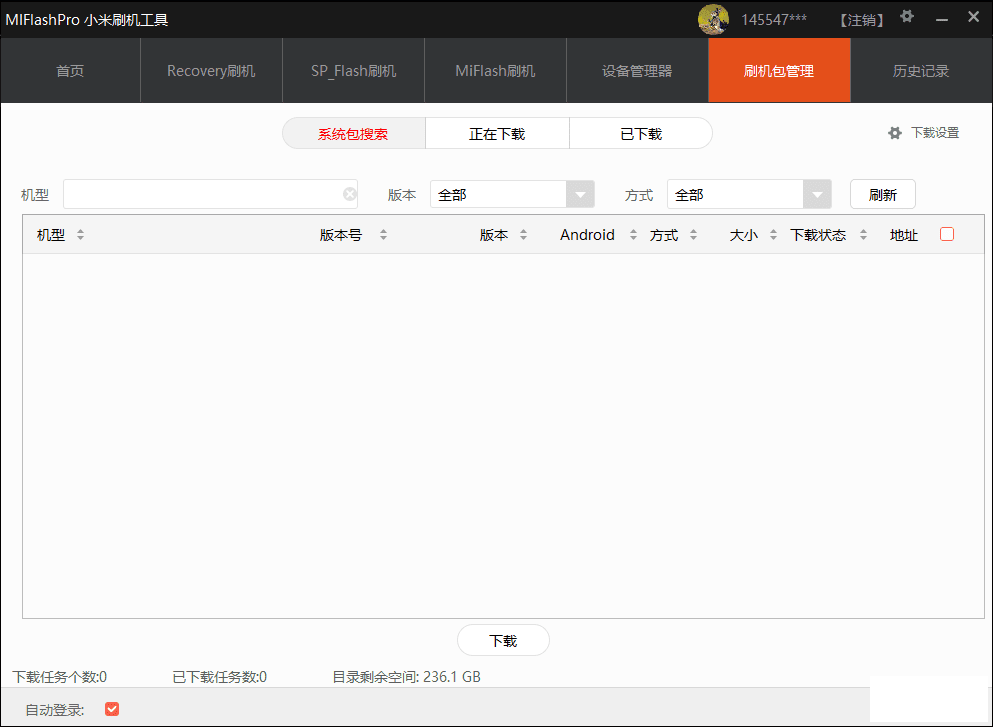
Task: Click the 刷新 refresh button
Action: pos(883,194)
